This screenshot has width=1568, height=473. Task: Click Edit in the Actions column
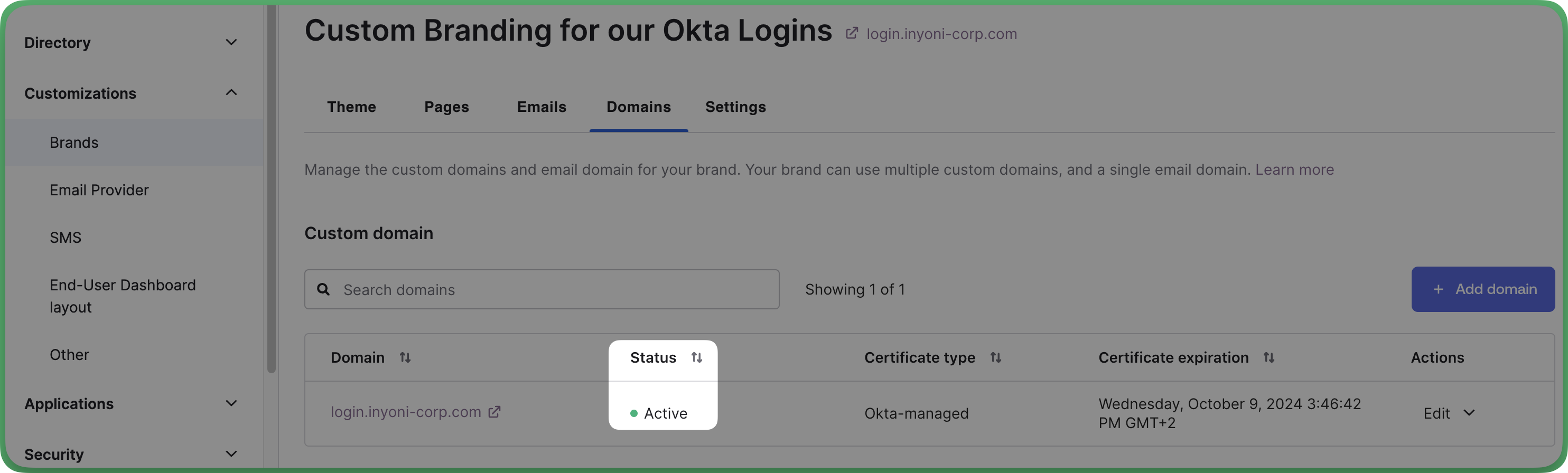tap(1436, 413)
